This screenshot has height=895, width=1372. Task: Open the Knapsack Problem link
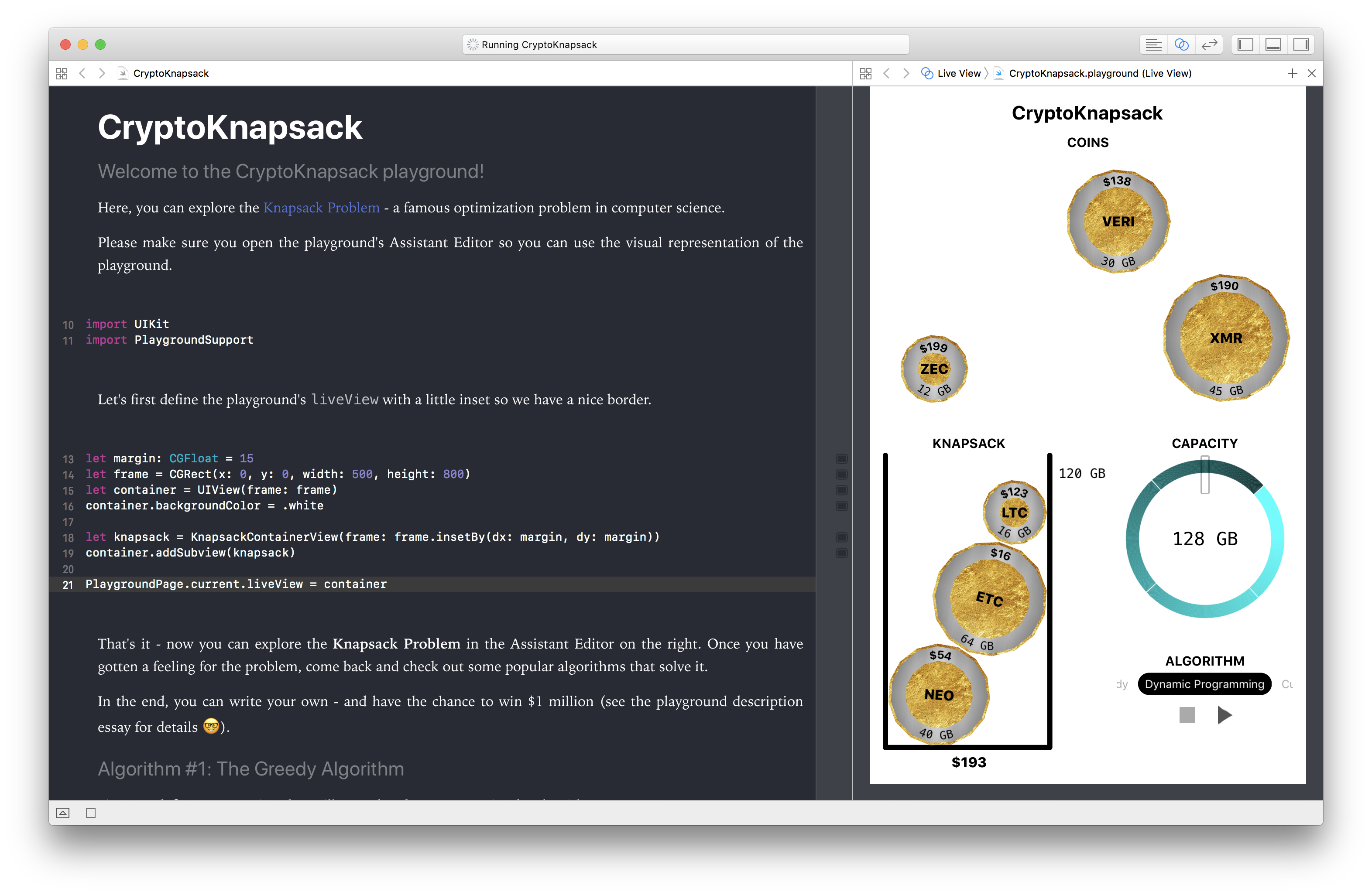pos(321,208)
